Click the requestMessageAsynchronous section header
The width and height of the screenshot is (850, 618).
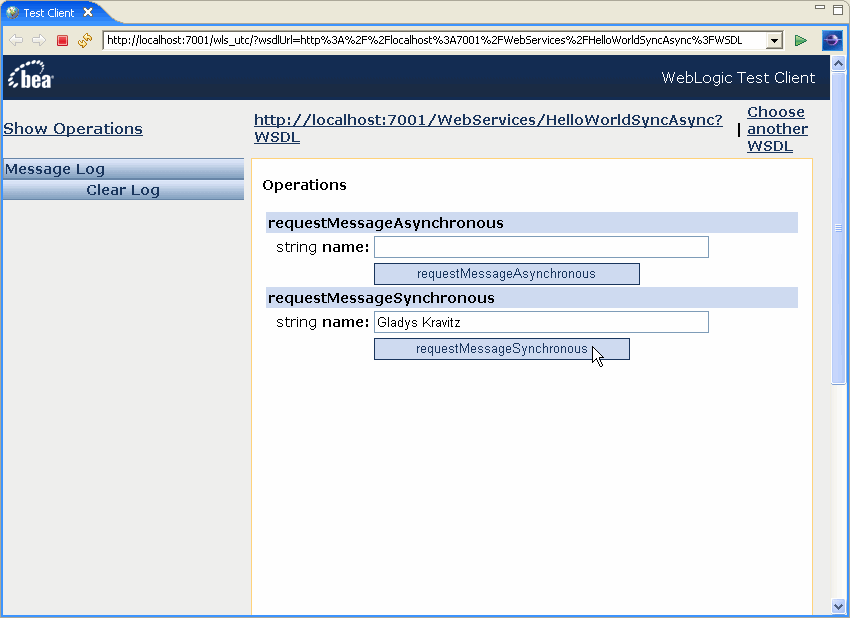pos(531,223)
